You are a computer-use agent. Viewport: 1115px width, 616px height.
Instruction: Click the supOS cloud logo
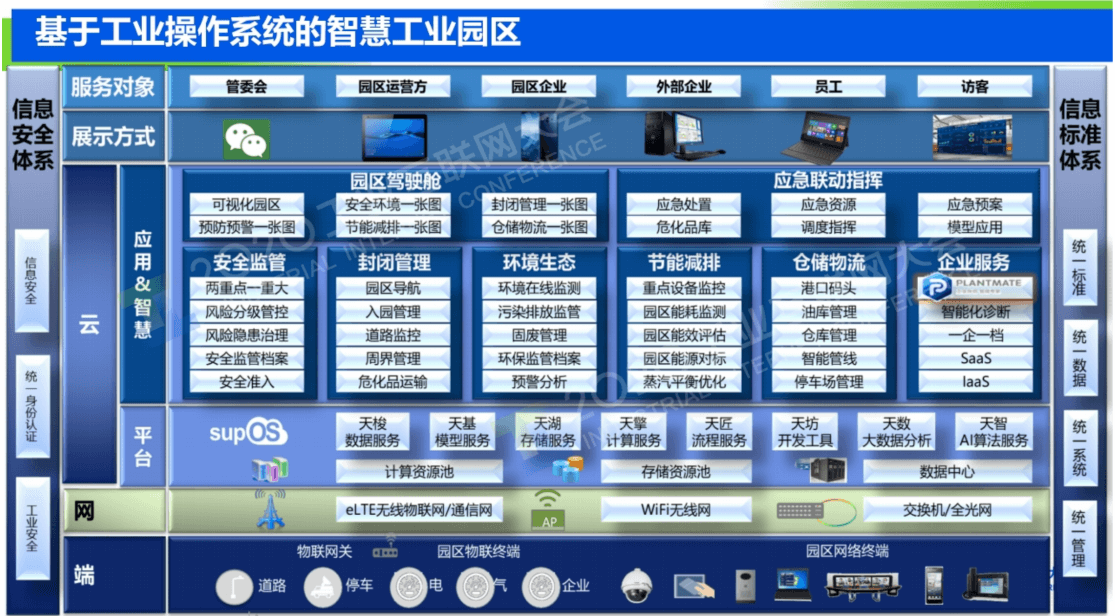(248, 433)
